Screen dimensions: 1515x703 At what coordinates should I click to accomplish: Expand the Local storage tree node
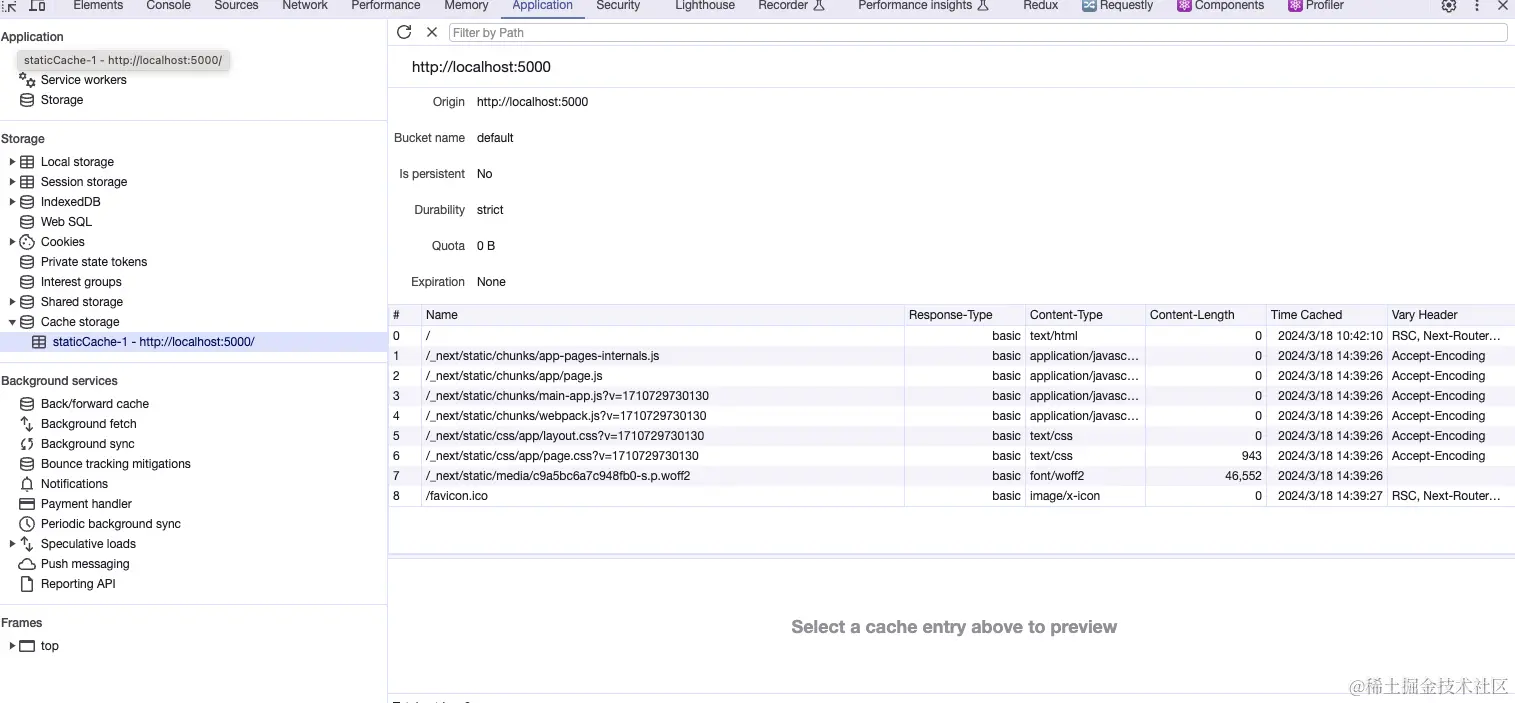12,162
